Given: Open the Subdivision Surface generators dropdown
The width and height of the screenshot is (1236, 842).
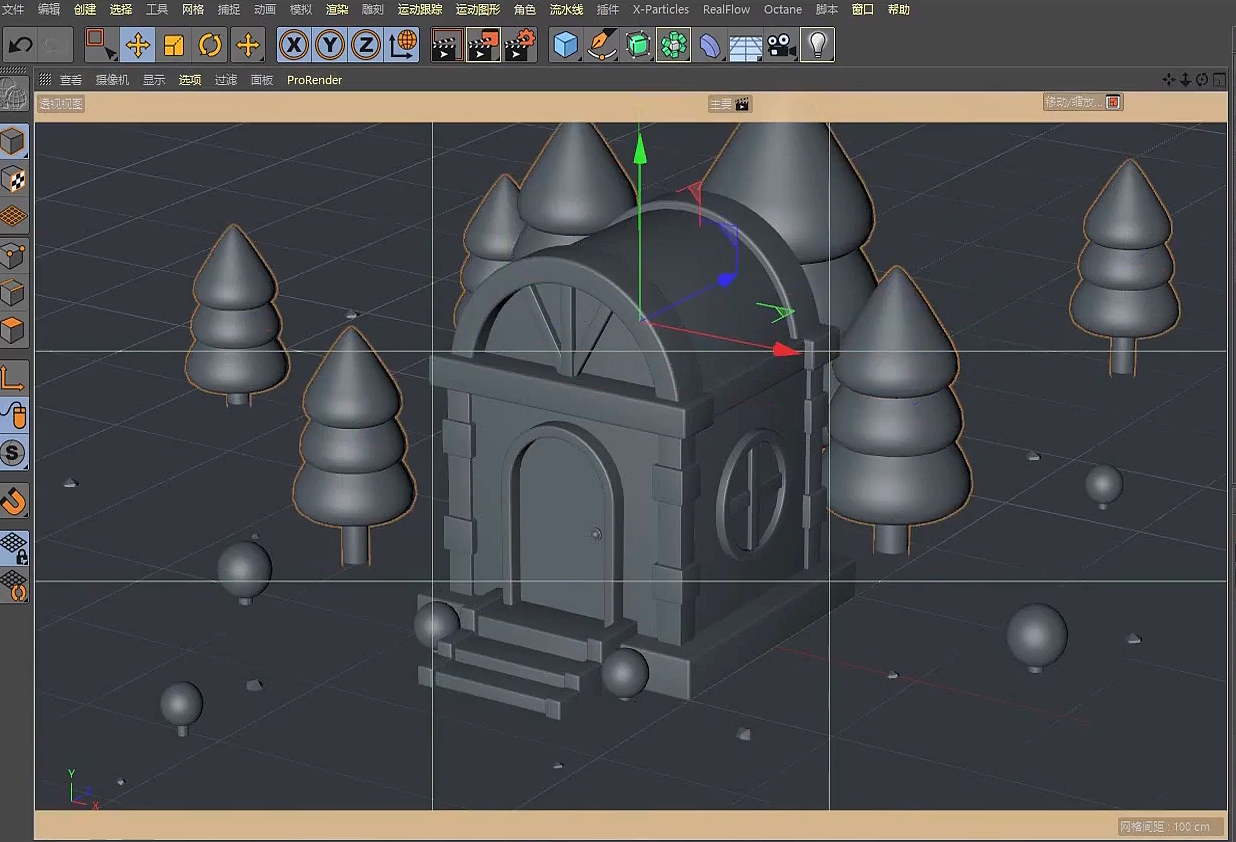Looking at the screenshot, I should coord(638,45).
